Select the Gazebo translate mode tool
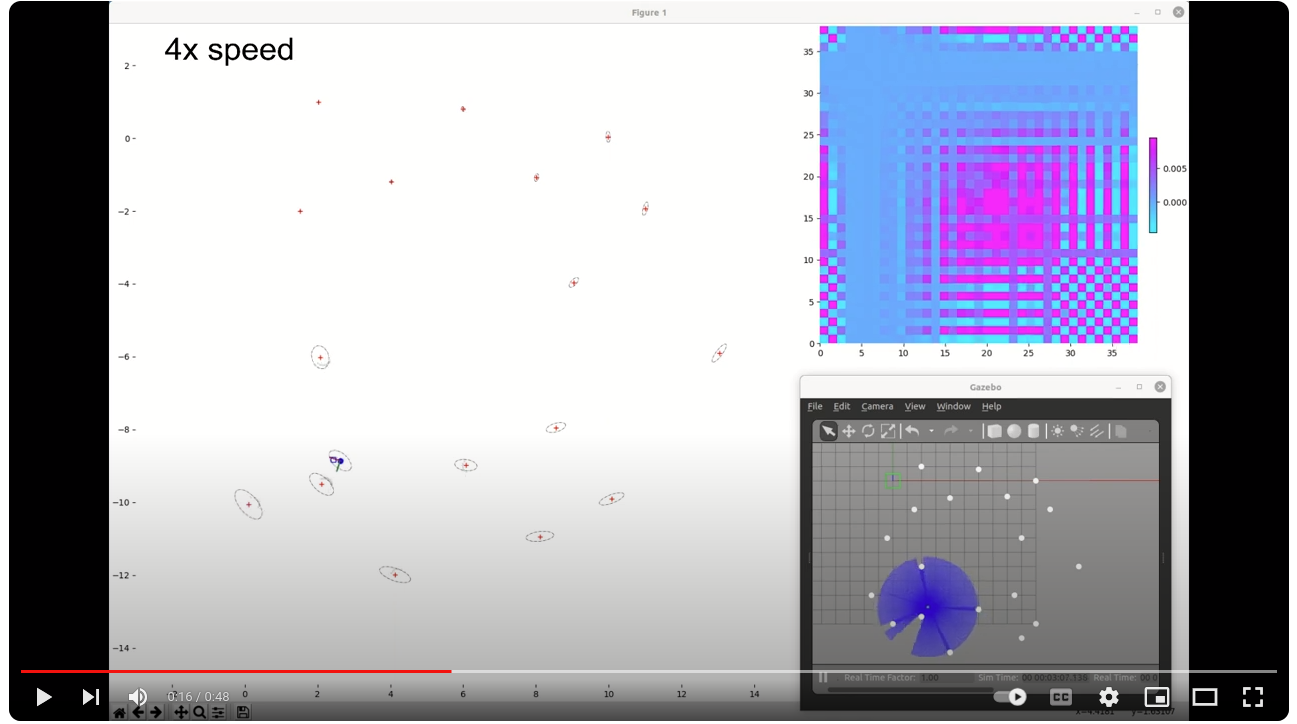This screenshot has width=1297, height=724. pyautogui.click(x=849, y=431)
